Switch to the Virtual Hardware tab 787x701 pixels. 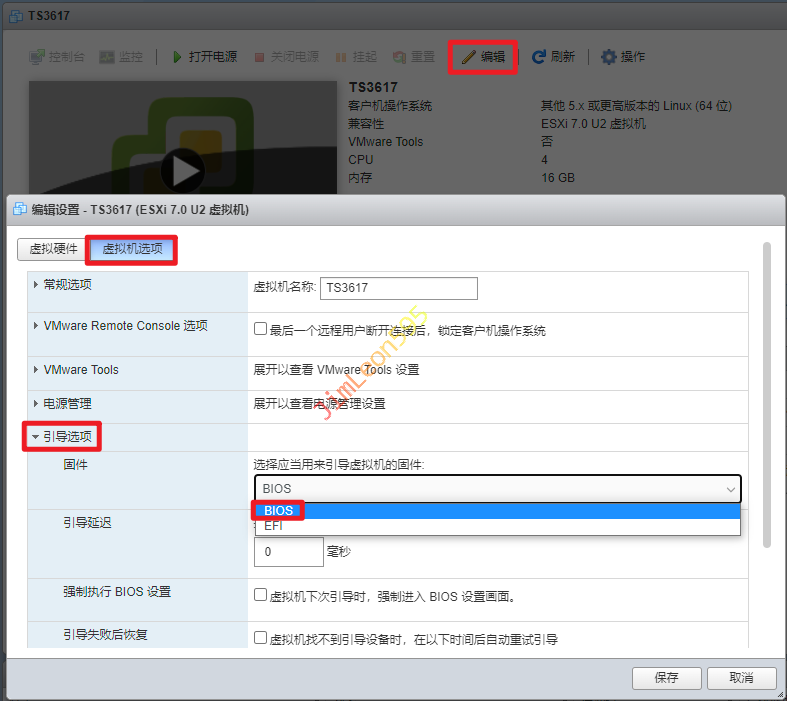point(52,249)
